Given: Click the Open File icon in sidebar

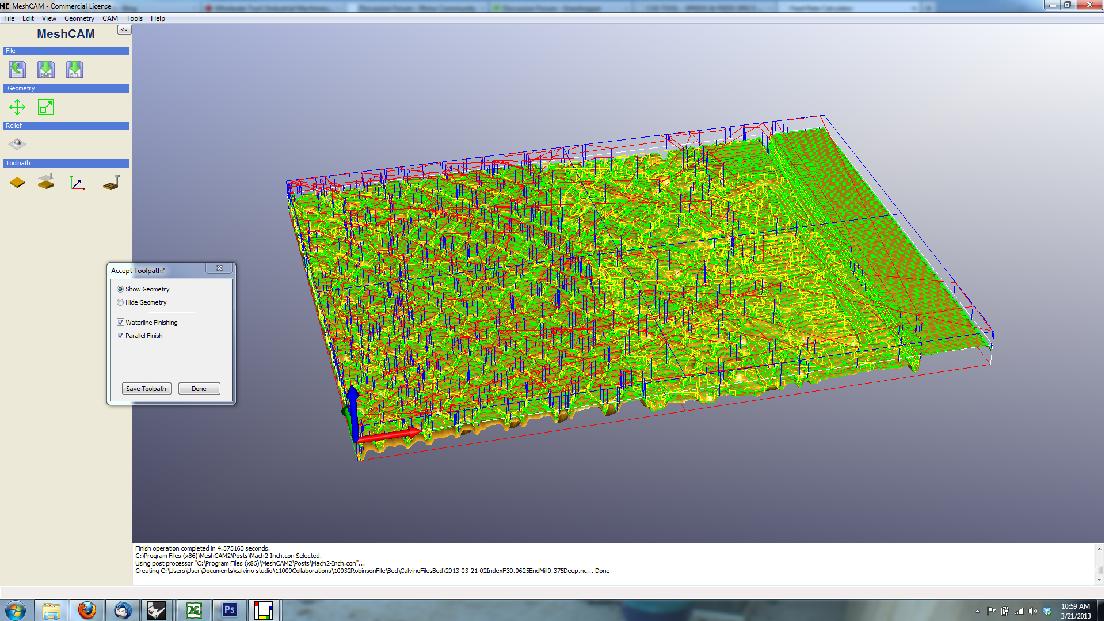Looking at the screenshot, I should pos(18,69).
